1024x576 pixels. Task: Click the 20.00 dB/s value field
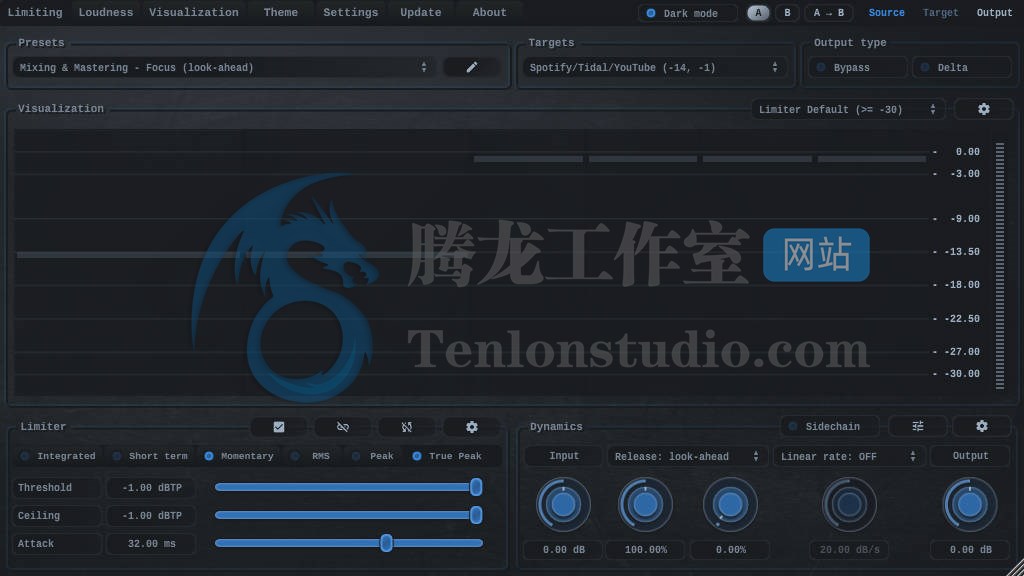click(x=849, y=550)
